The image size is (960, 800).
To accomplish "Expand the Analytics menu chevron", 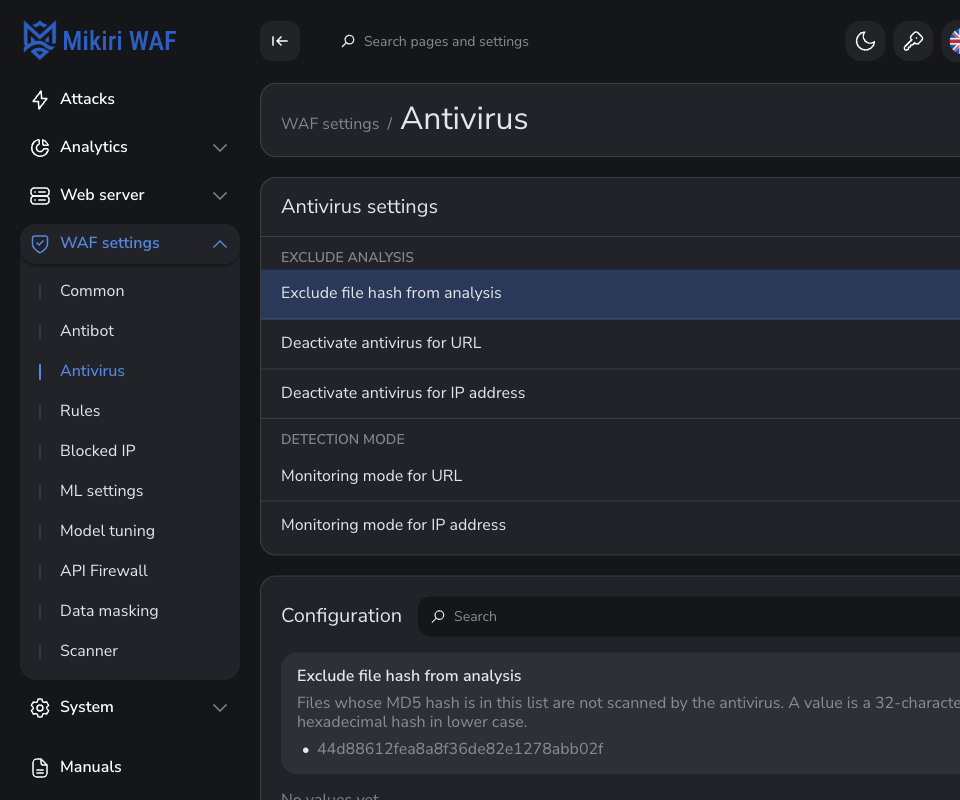I will (220, 148).
